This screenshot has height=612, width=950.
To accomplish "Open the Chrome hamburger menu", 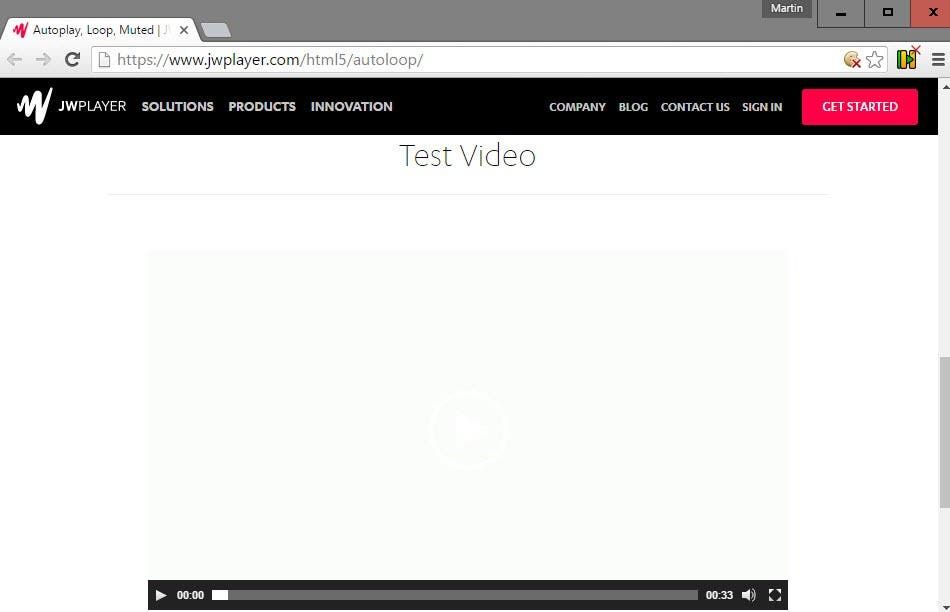I will pos(938,59).
